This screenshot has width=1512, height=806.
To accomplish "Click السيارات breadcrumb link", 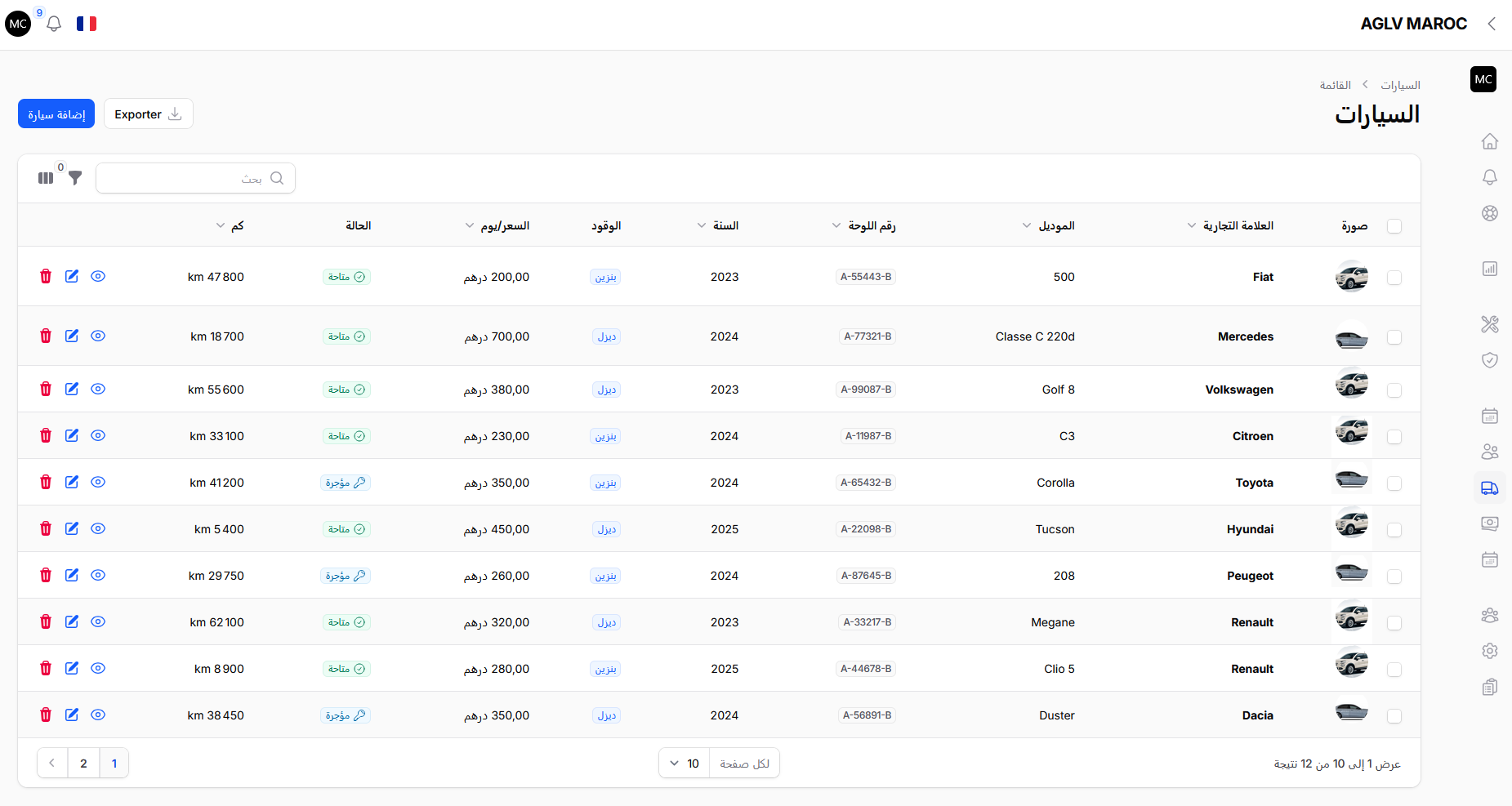I will coord(1400,85).
